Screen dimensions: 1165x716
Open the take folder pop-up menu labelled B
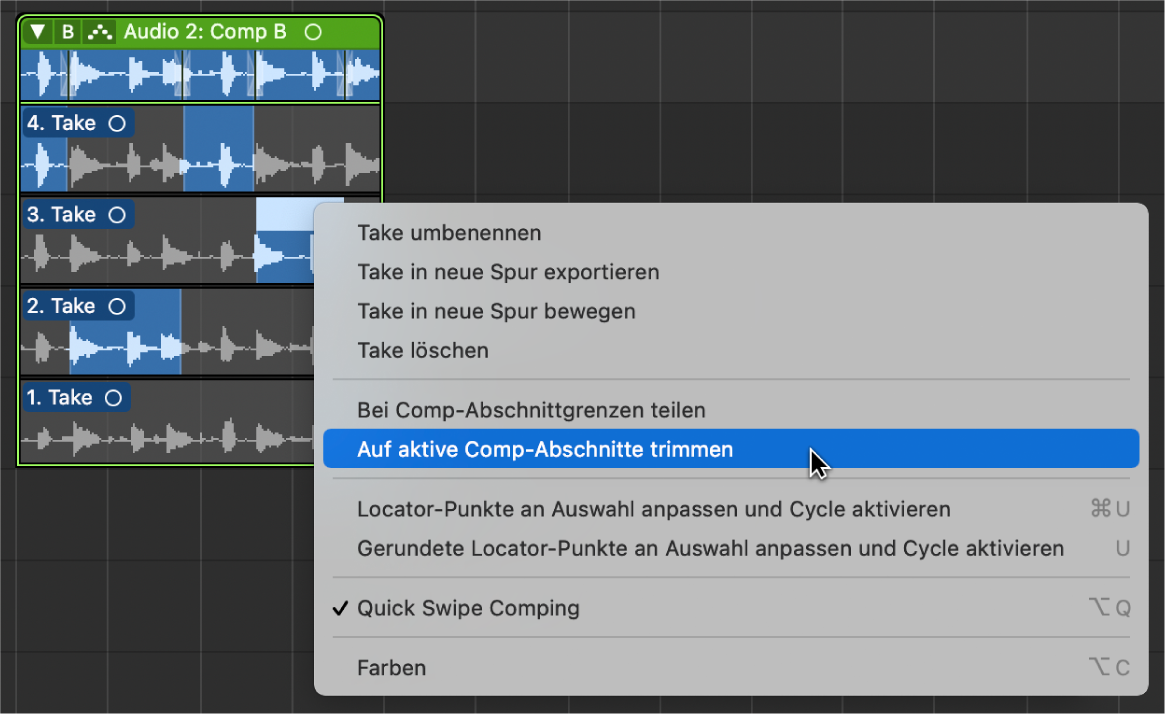68,32
